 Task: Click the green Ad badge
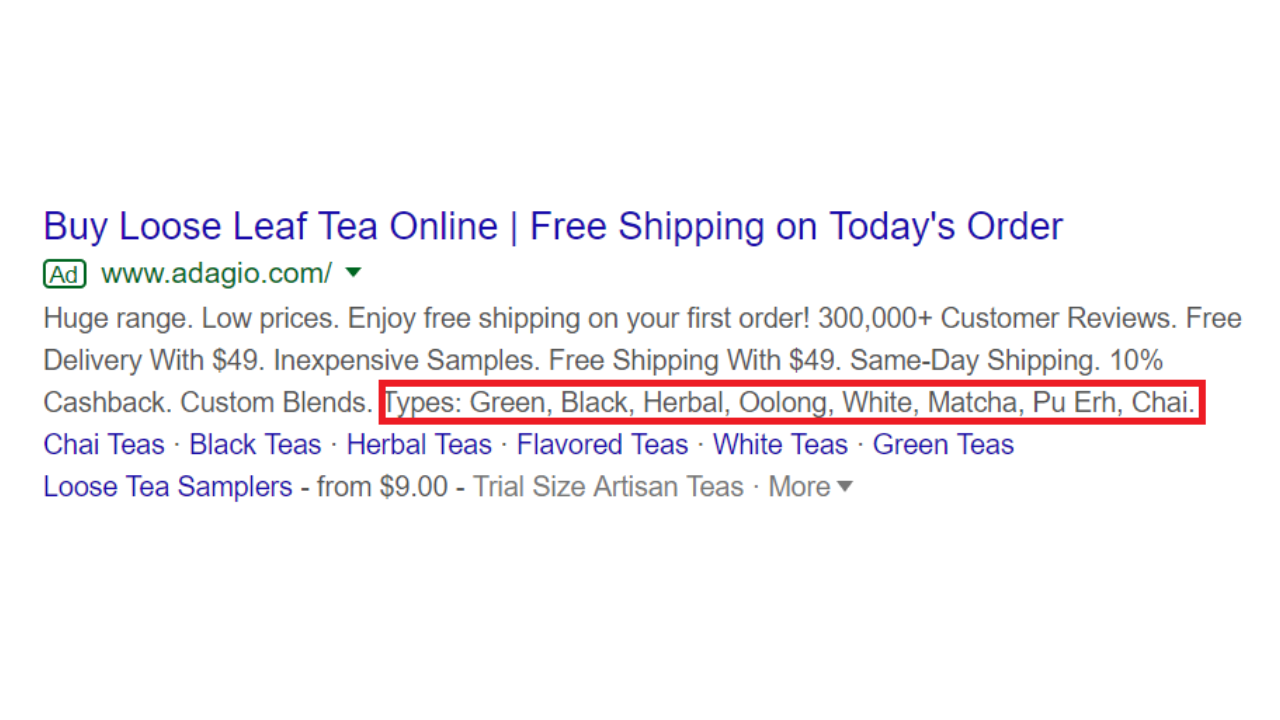[65, 273]
